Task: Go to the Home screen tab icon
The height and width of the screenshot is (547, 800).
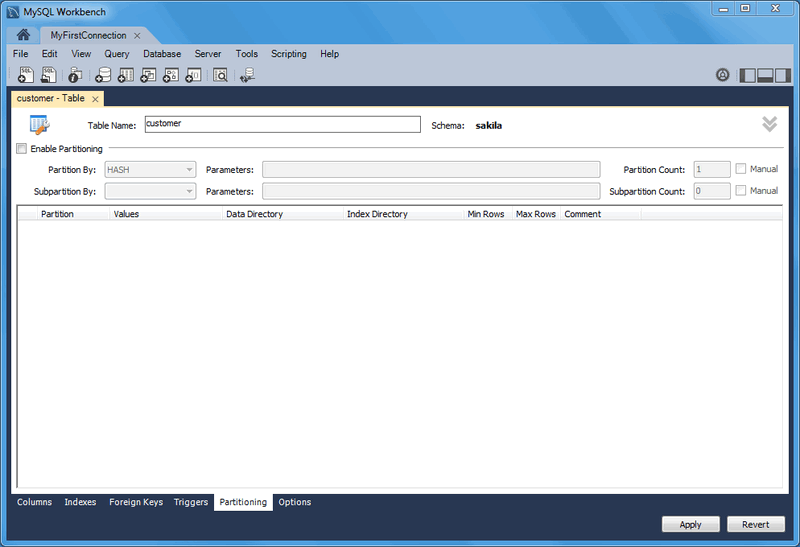Action: [x=23, y=35]
